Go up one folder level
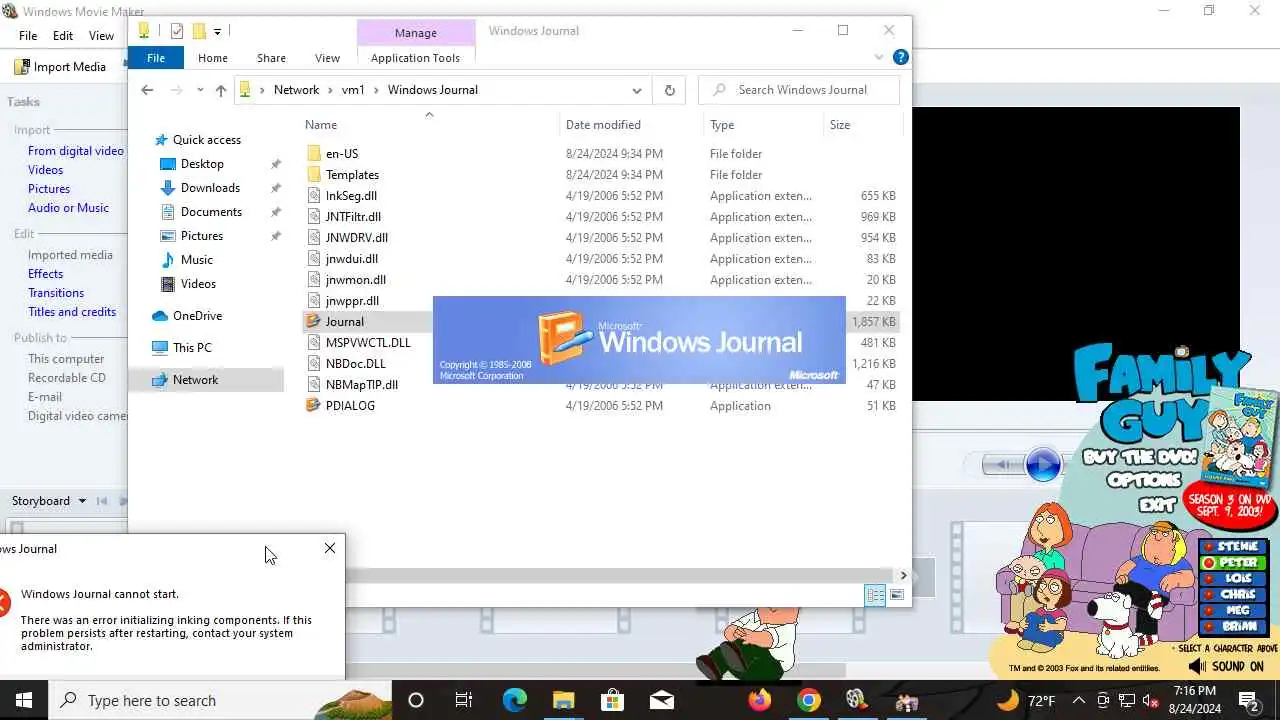The height and width of the screenshot is (720, 1280). point(221,90)
